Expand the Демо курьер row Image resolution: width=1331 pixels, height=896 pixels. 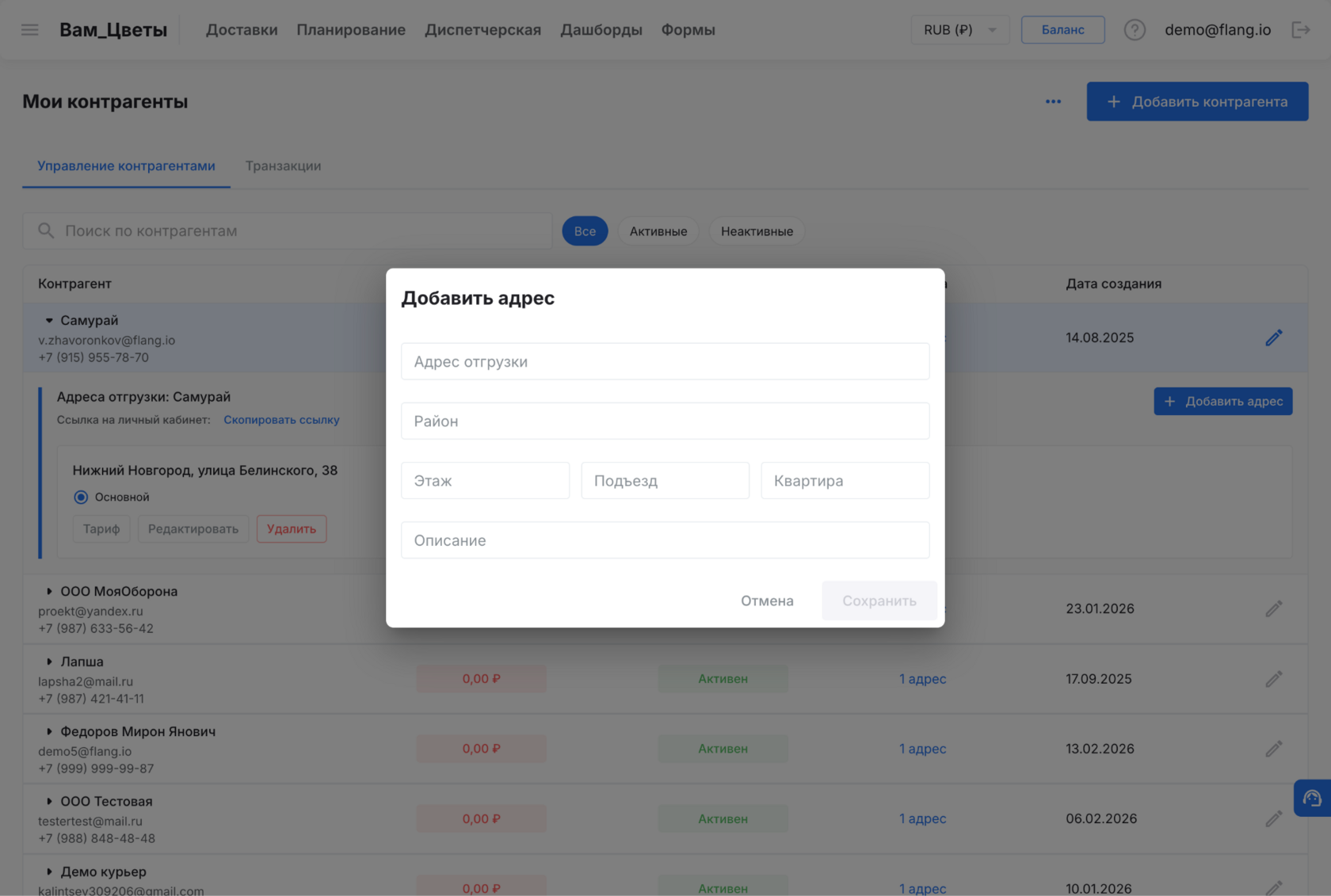point(49,871)
